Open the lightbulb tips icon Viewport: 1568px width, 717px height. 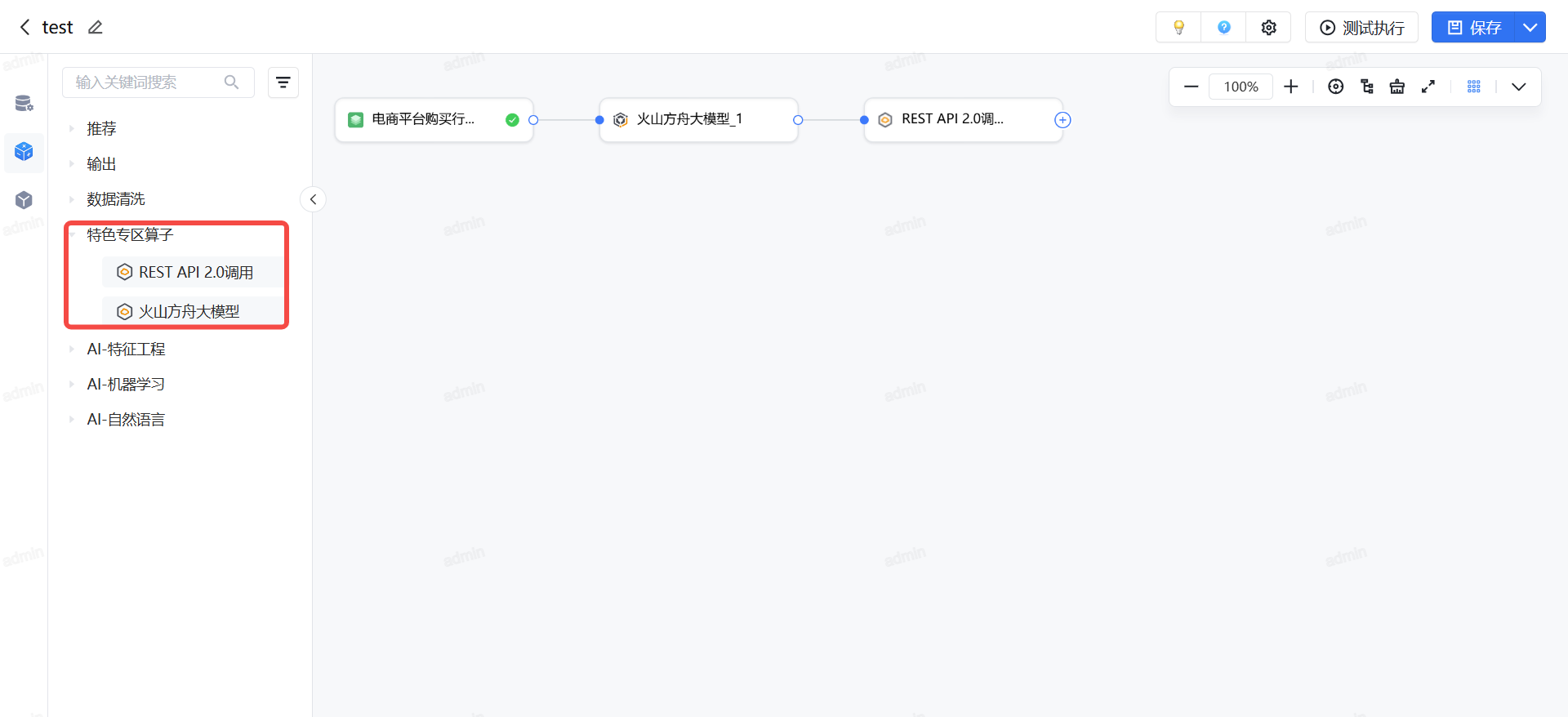[1178, 27]
